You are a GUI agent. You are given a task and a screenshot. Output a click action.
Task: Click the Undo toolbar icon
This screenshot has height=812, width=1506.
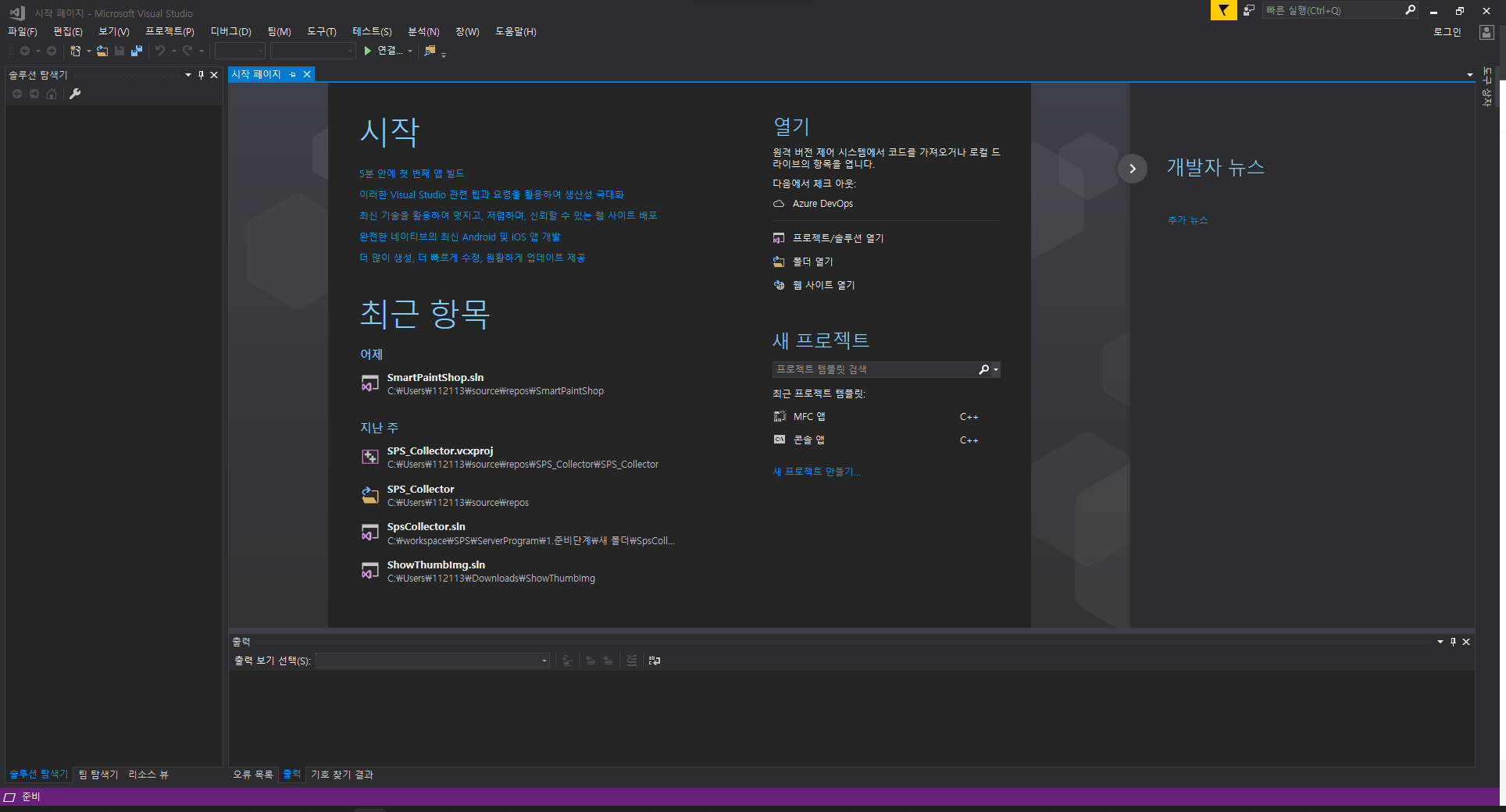(x=160, y=51)
